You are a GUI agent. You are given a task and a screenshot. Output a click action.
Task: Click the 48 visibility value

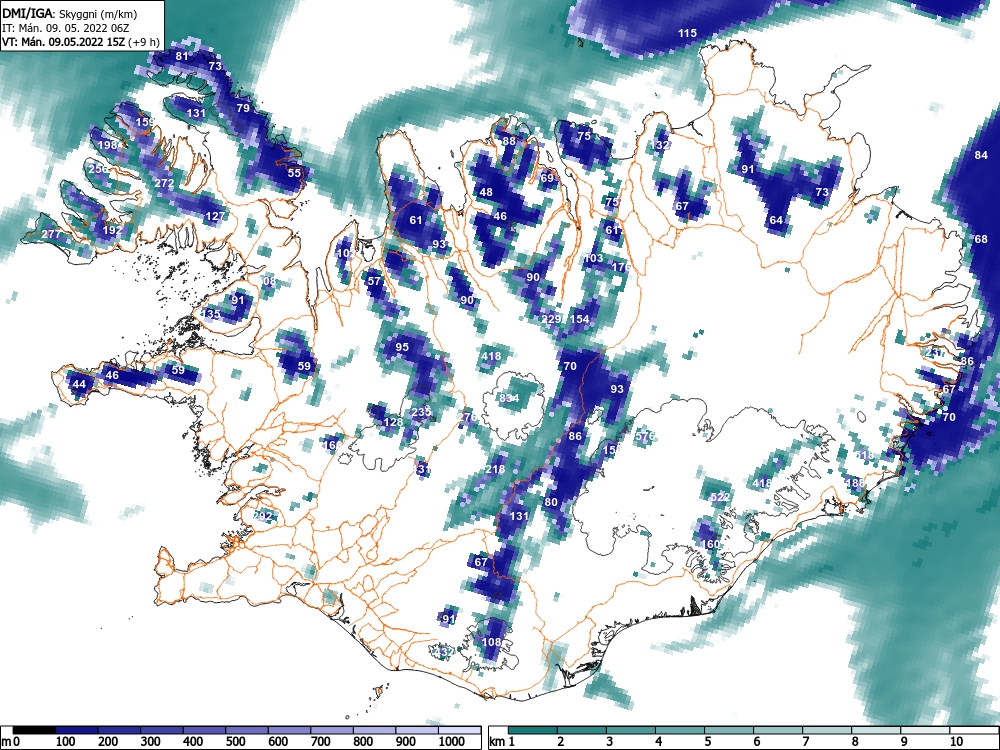point(486,192)
